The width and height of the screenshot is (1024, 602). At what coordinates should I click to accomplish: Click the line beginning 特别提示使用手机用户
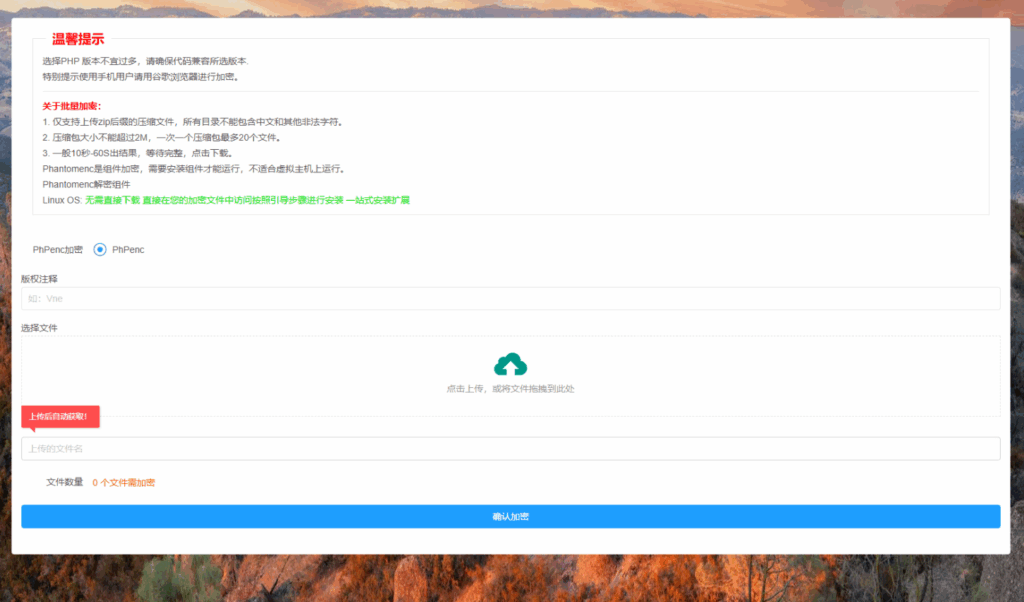click(x=142, y=77)
